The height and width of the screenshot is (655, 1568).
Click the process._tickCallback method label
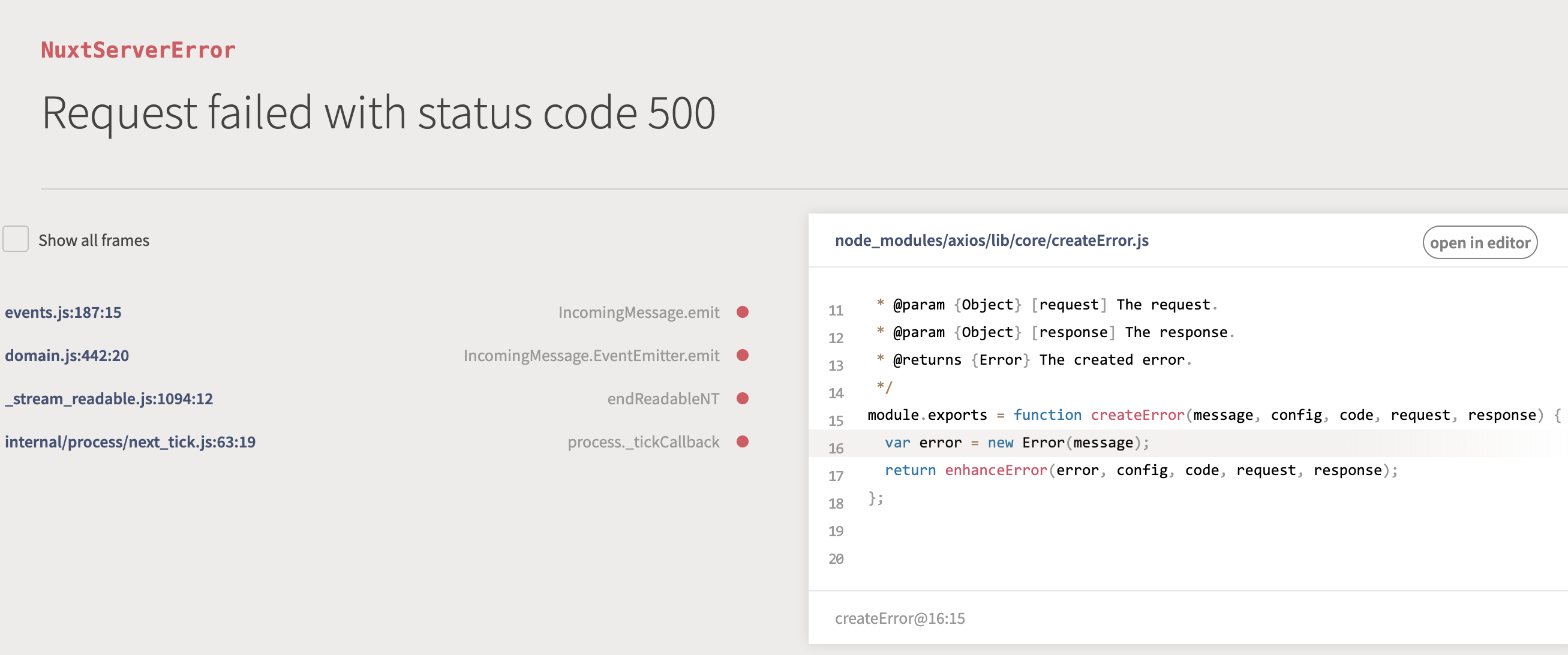tap(644, 442)
